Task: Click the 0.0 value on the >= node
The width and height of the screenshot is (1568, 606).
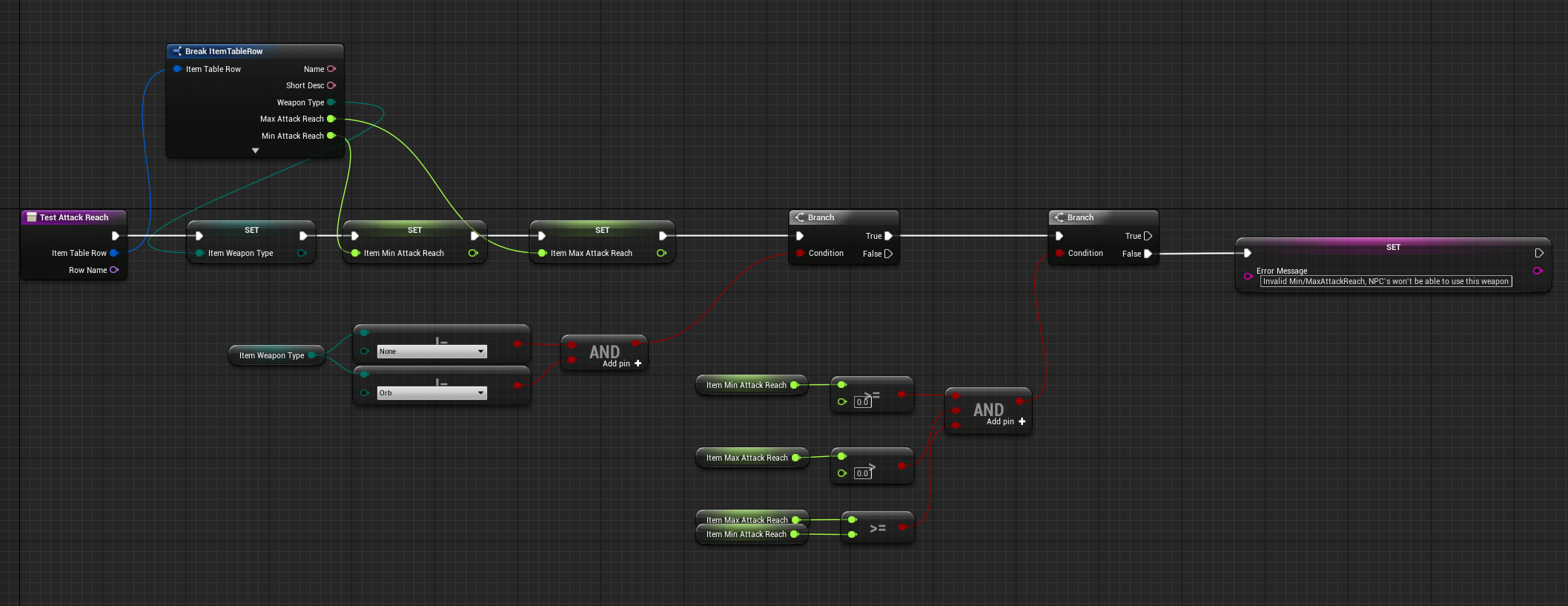Action: pyautogui.click(x=862, y=402)
